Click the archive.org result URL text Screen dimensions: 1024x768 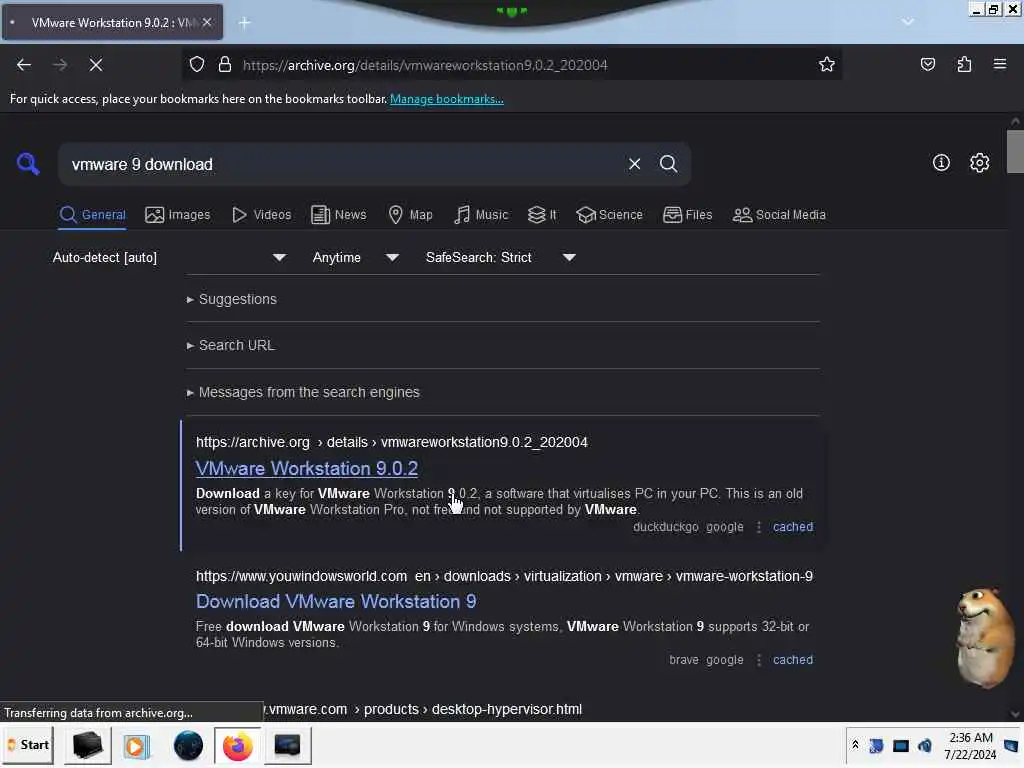(392, 443)
